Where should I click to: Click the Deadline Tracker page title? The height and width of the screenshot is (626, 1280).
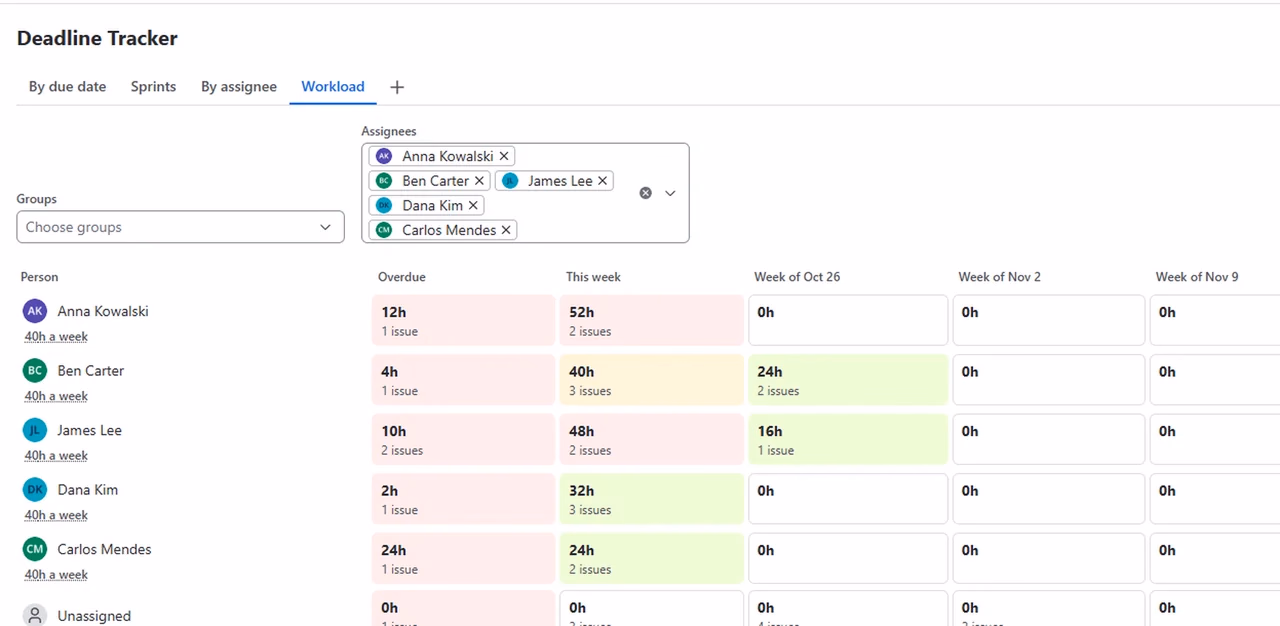pos(97,38)
